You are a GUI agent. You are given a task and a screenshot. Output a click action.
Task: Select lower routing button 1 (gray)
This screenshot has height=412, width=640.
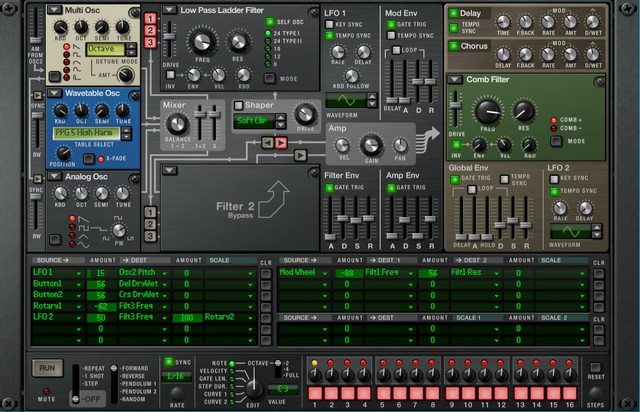click(x=150, y=212)
